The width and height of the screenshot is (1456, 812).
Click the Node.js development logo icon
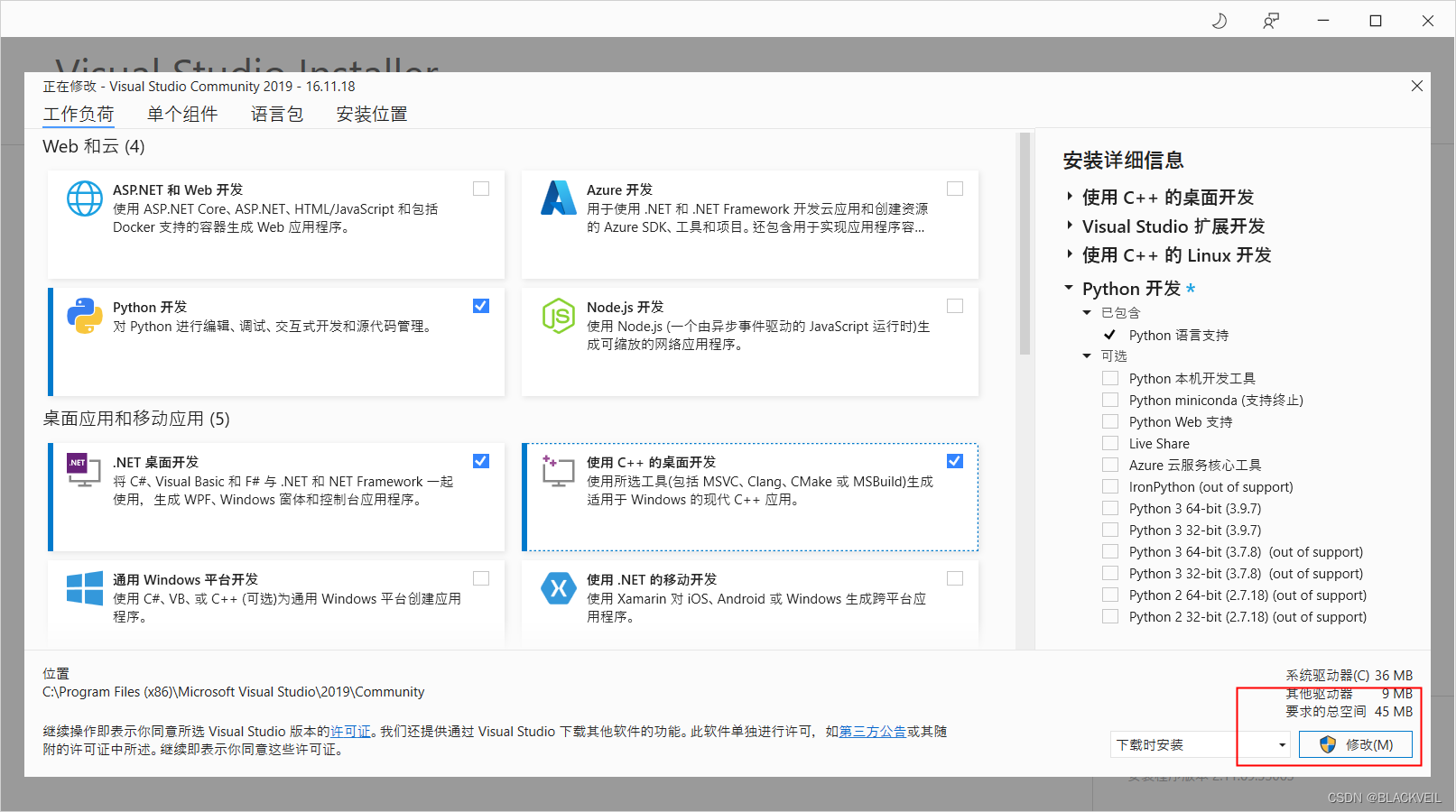click(559, 316)
